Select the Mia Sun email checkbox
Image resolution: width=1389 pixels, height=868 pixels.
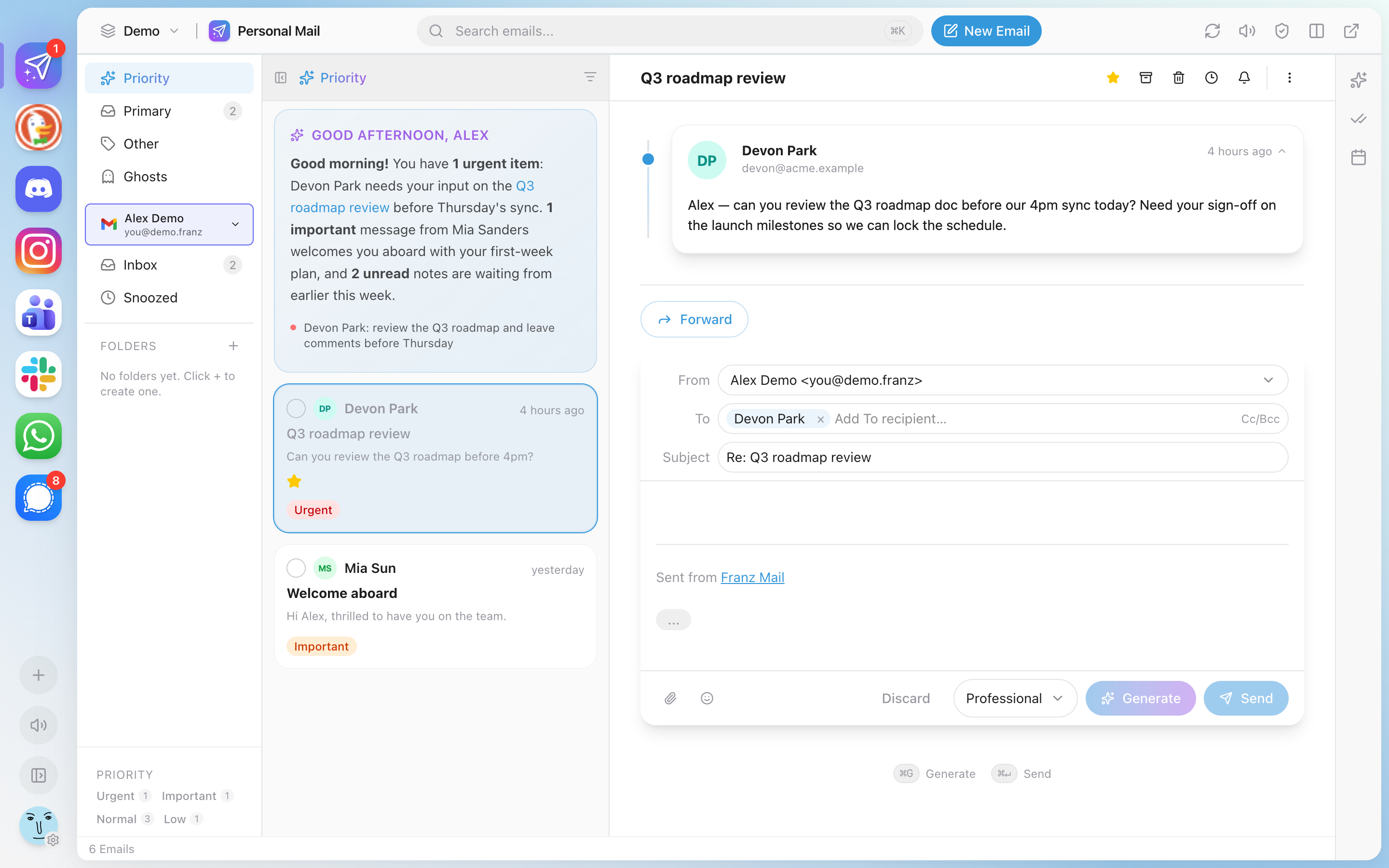pos(296,569)
